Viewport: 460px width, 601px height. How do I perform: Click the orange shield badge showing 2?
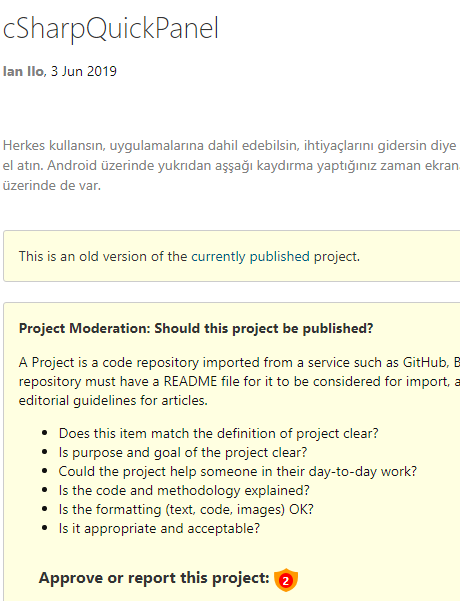(286, 580)
